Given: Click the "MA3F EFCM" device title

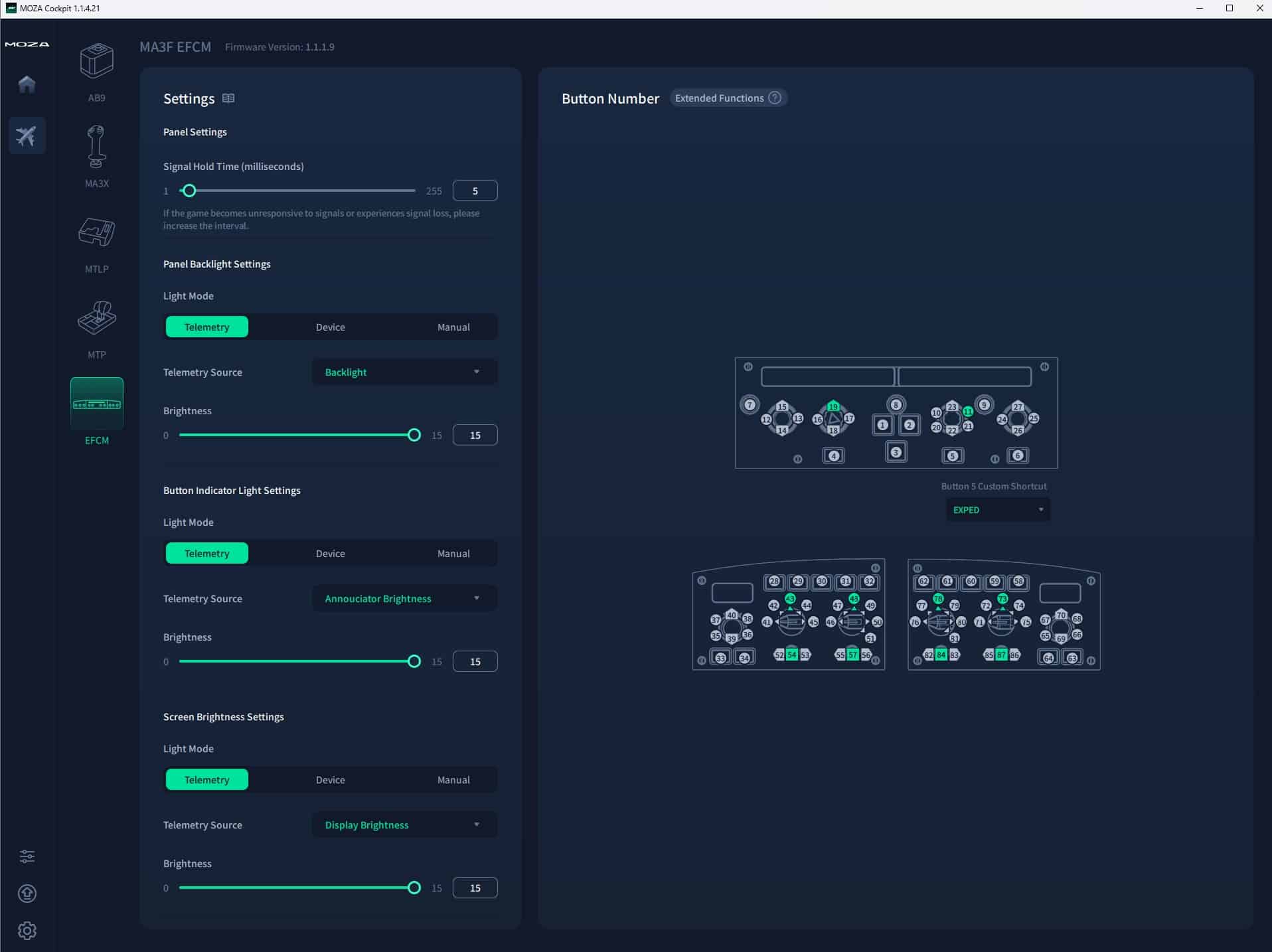Looking at the screenshot, I should tap(175, 47).
